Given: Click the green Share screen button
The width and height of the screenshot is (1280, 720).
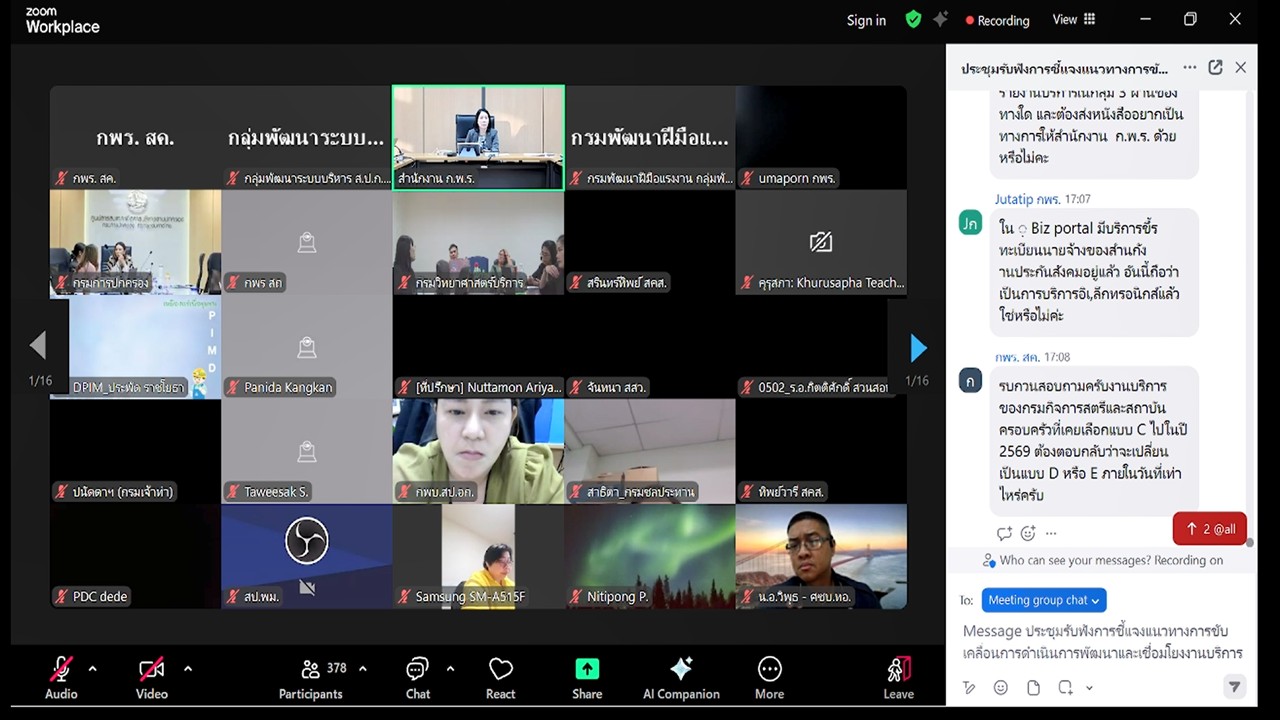Looking at the screenshot, I should (x=587, y=678).
